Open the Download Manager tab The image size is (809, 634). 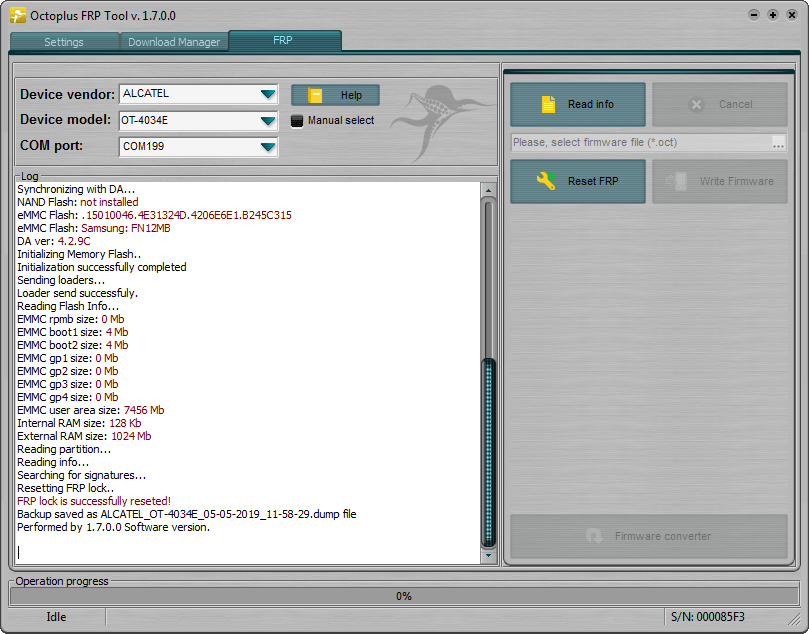pos(174,42)
